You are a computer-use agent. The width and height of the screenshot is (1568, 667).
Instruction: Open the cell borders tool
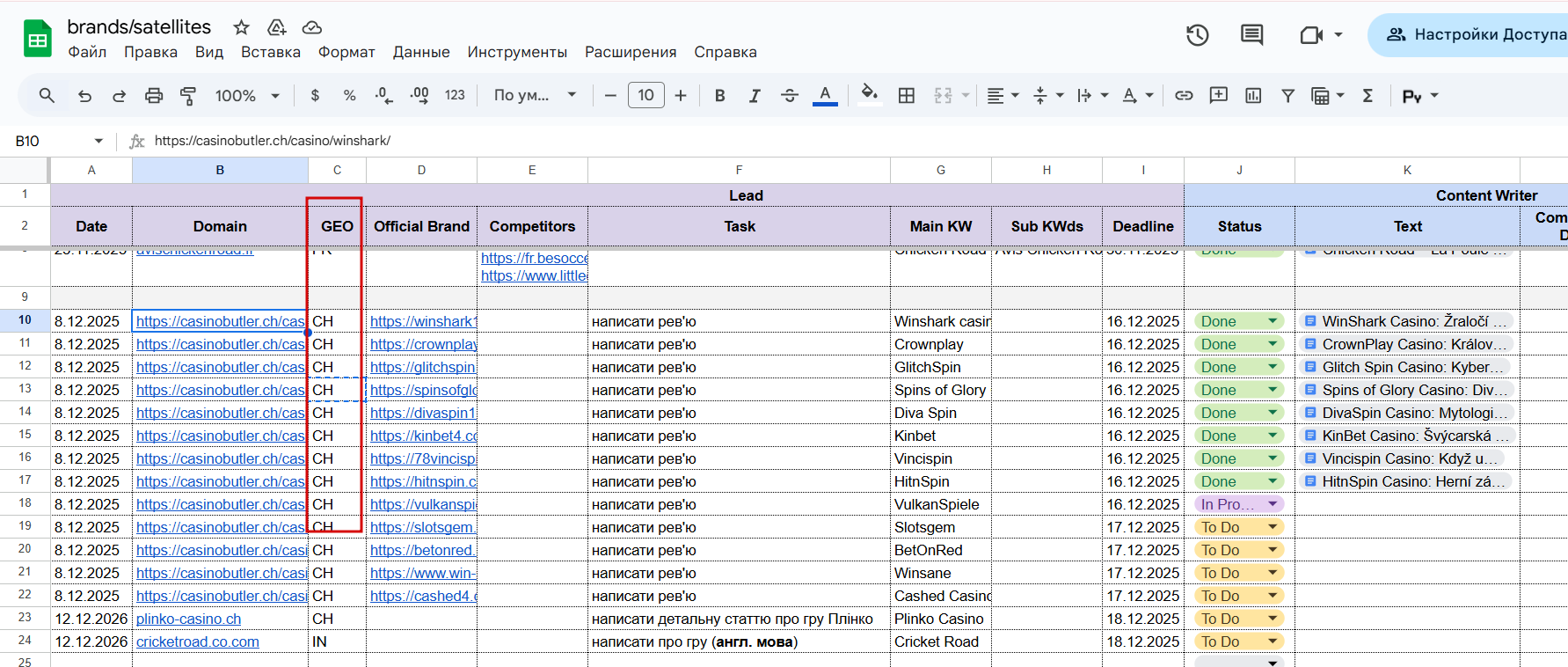tap(907, 96)
